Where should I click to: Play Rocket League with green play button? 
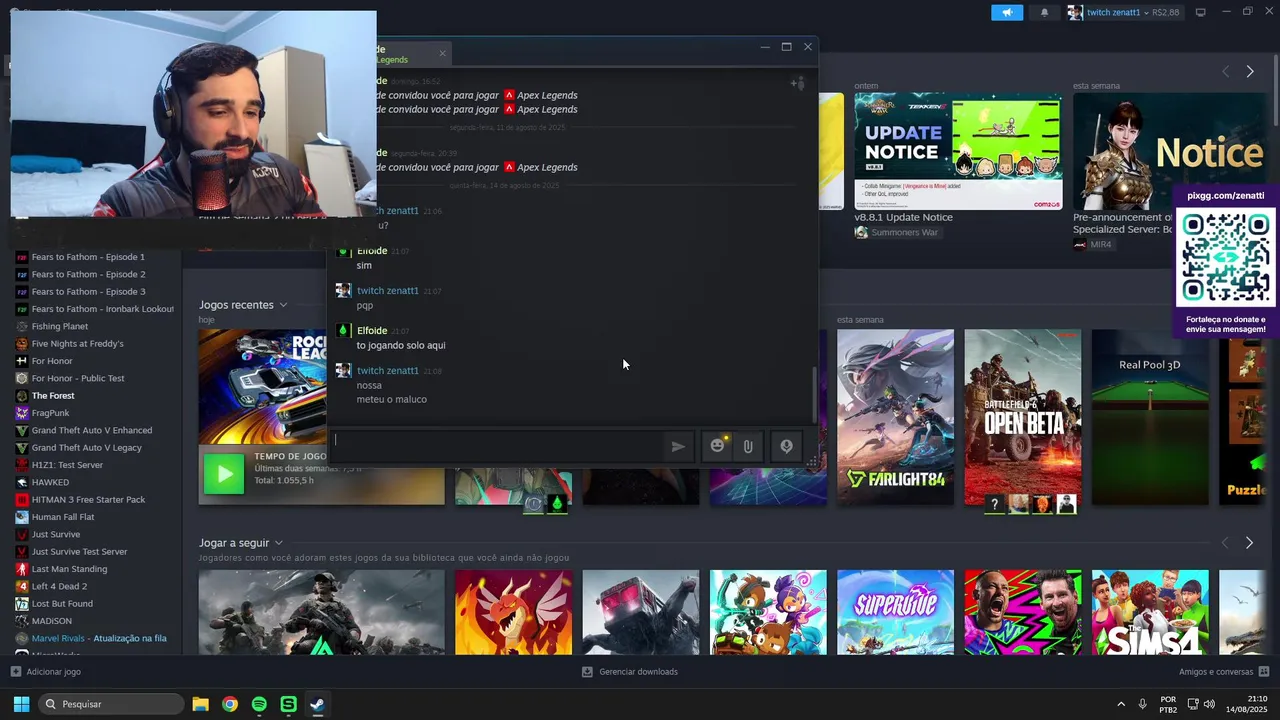[224, 474]
